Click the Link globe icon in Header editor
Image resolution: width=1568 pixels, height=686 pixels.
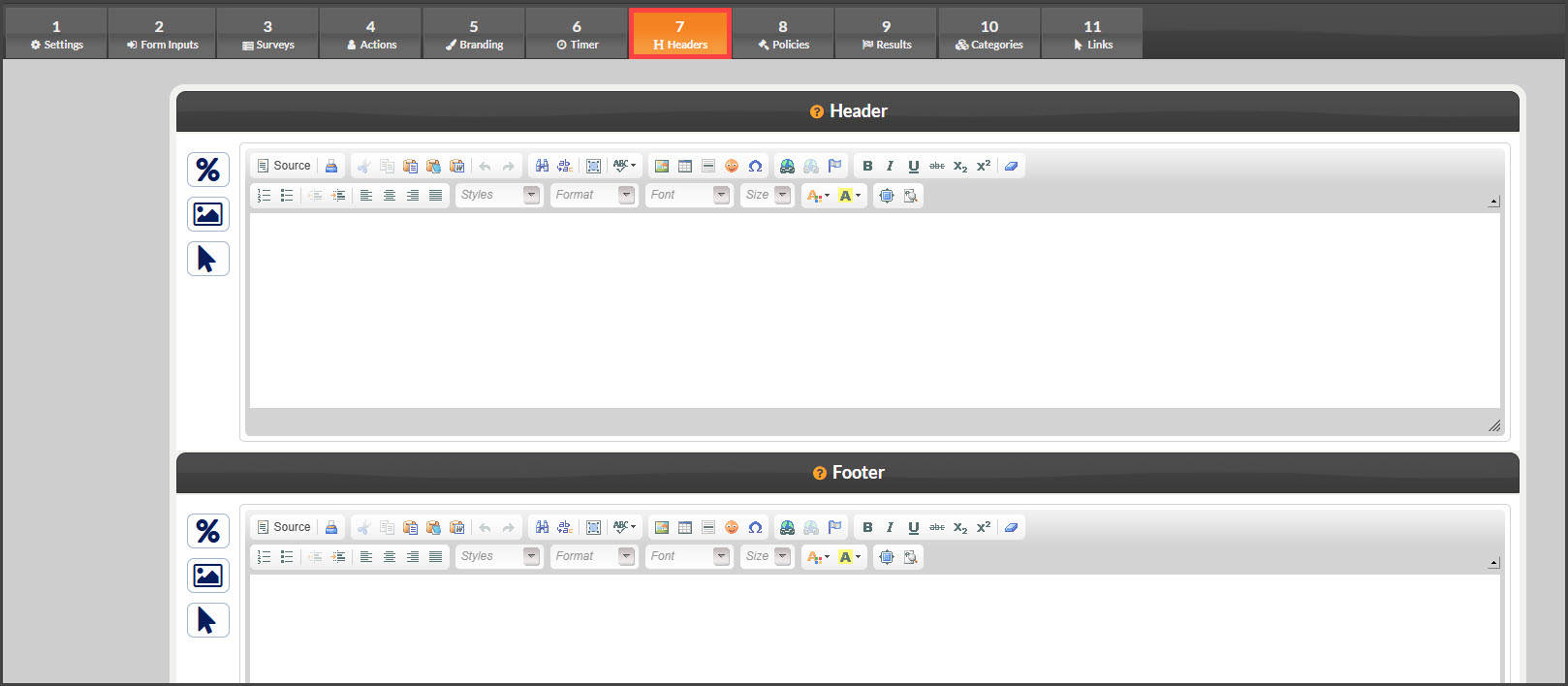coord(787,166)
